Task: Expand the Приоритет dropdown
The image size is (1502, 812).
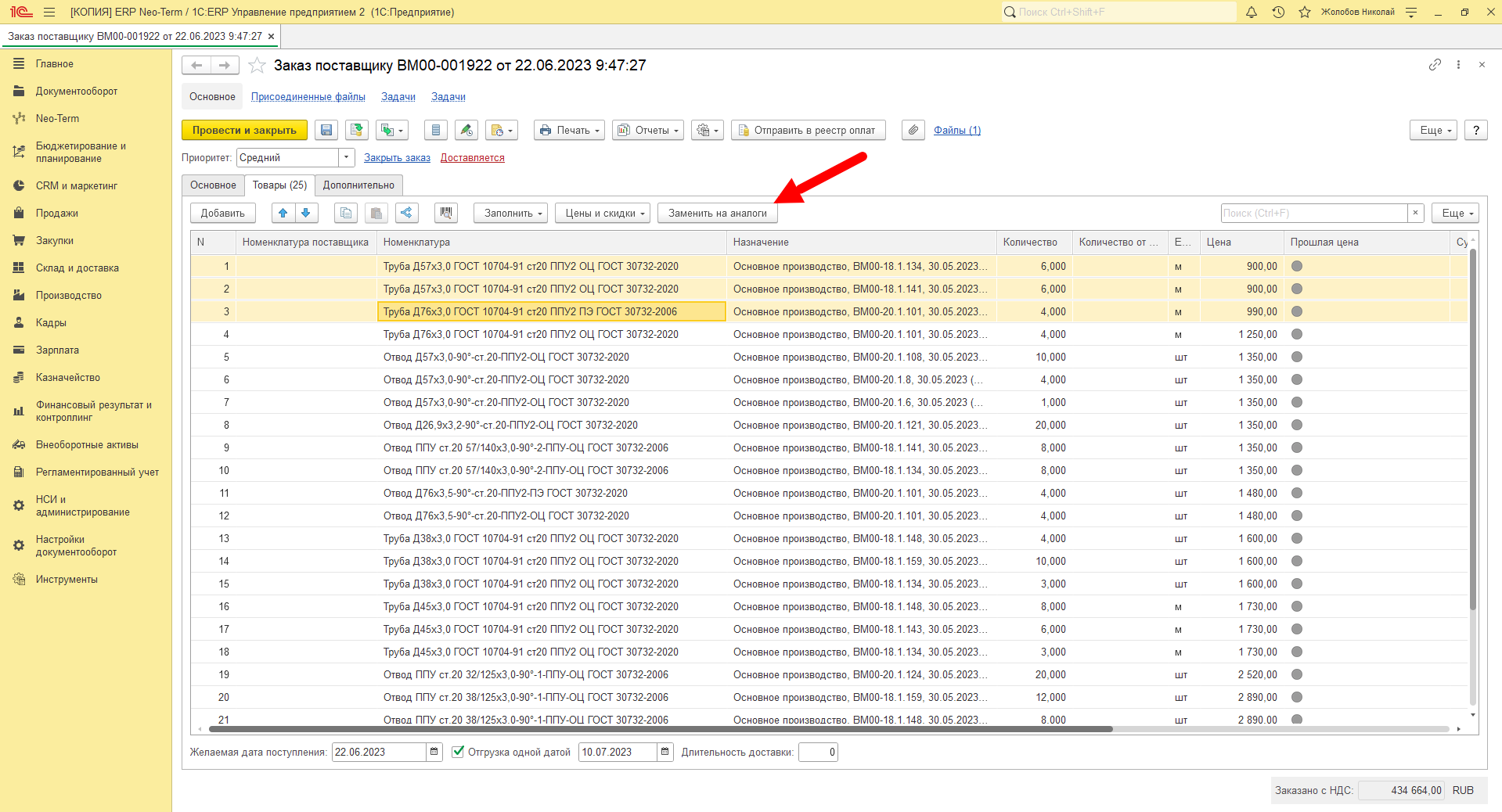Action: tap(347, 157)
